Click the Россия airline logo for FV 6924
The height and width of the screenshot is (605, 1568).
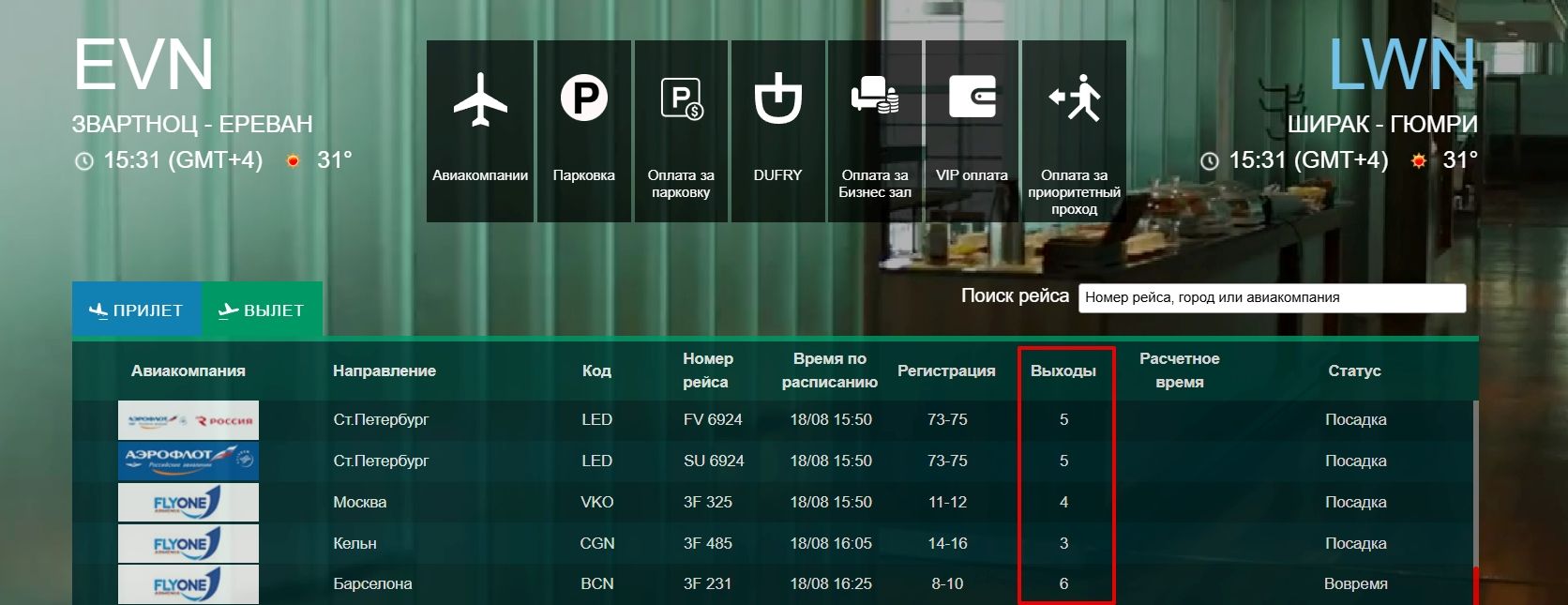(x=188, y=420)
